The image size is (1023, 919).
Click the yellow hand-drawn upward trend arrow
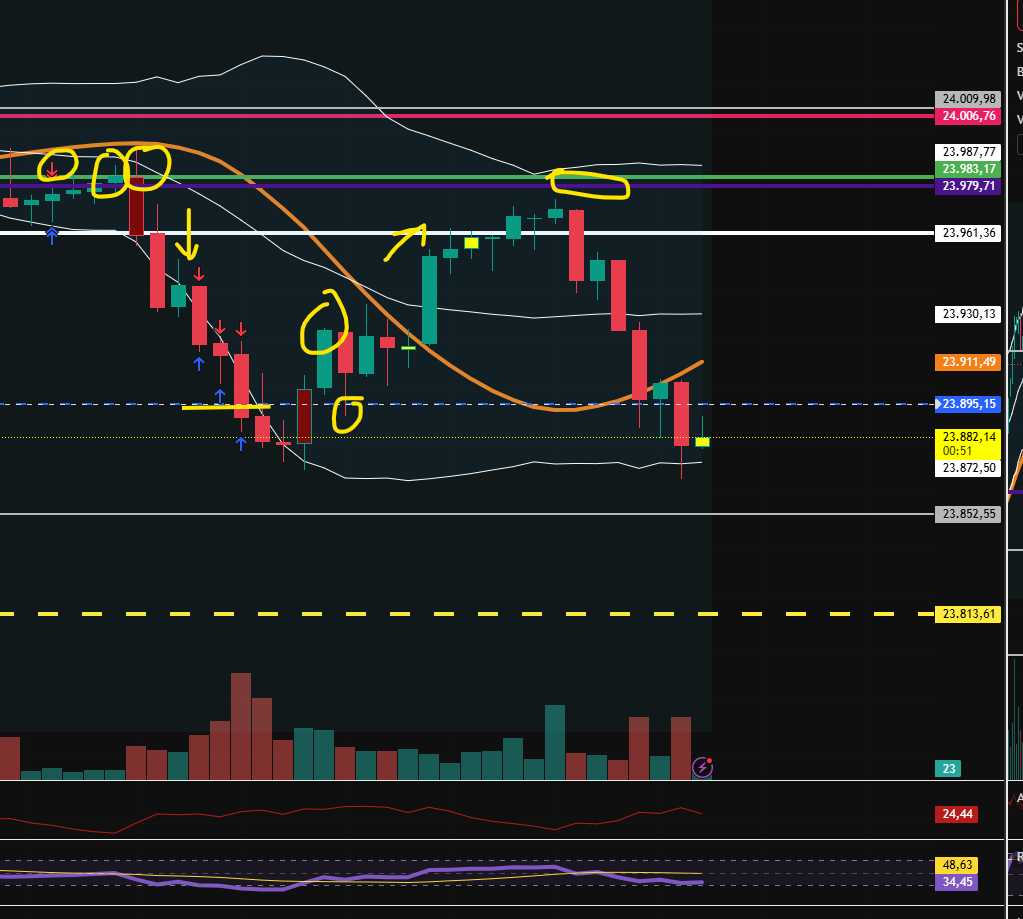pos(408,240)
